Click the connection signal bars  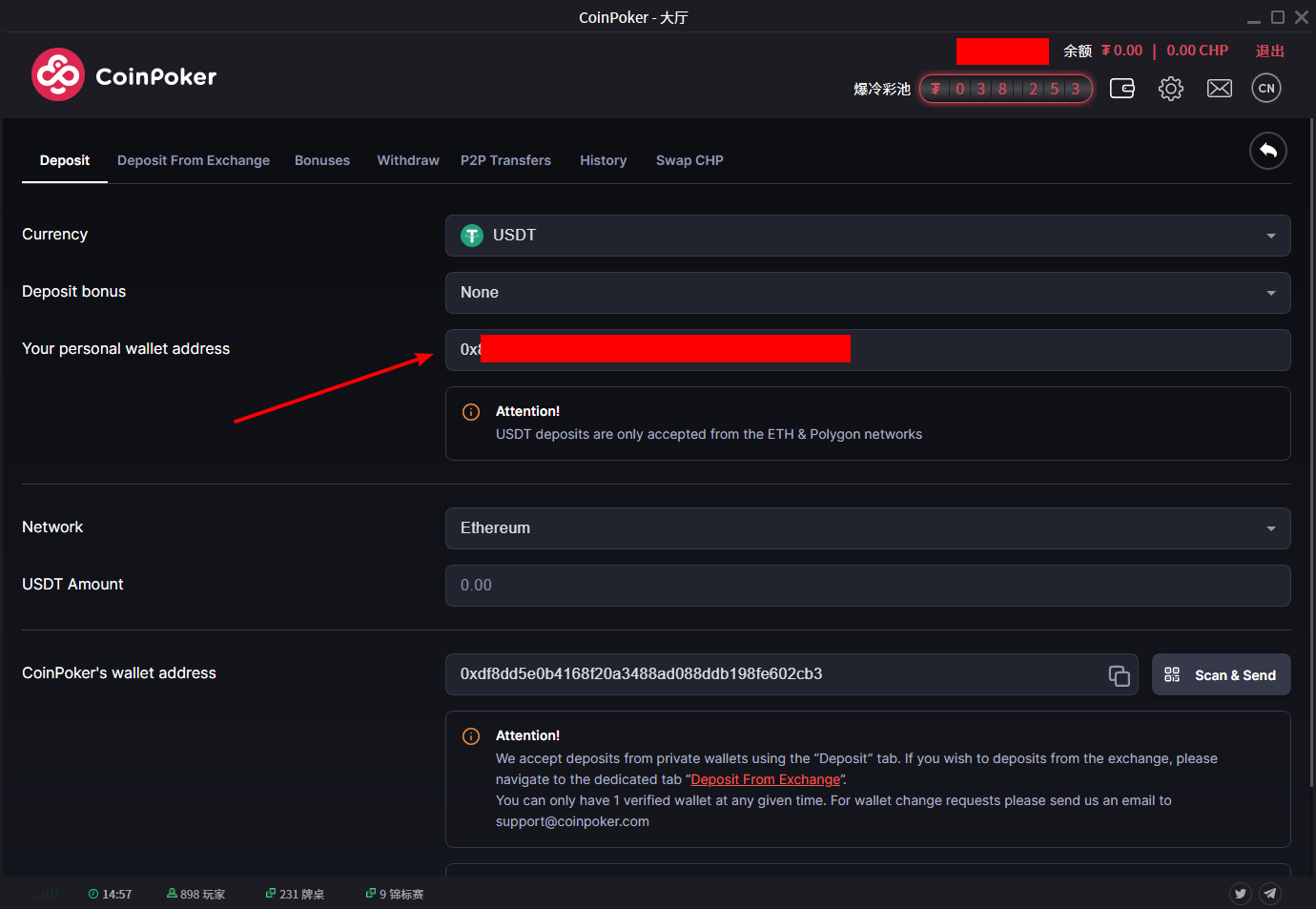click(46, 894)
